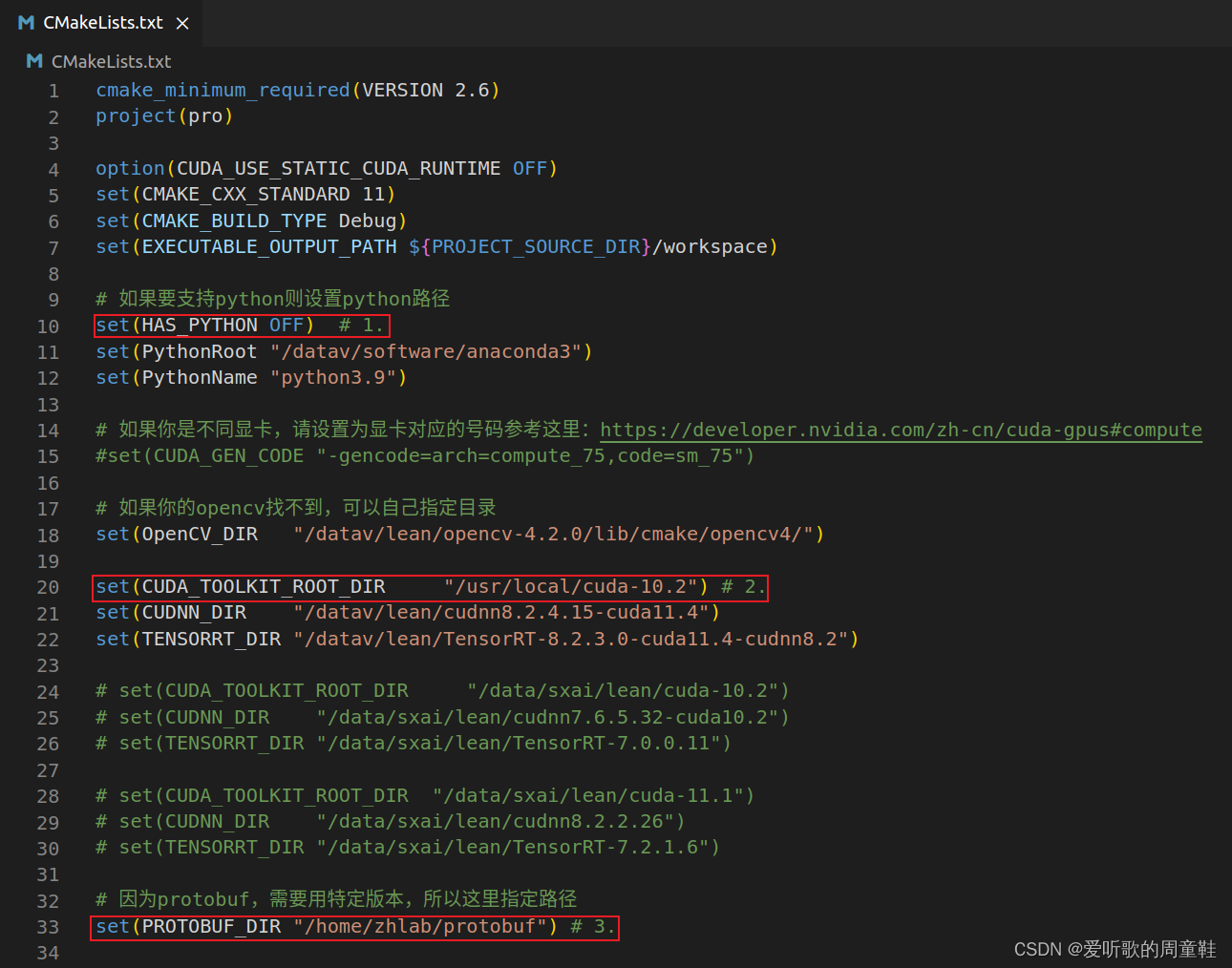This screenshot has width=1232, height=968.
Task: Close the CMakeLists.txt tab
Action: click(x=182, y=23)
